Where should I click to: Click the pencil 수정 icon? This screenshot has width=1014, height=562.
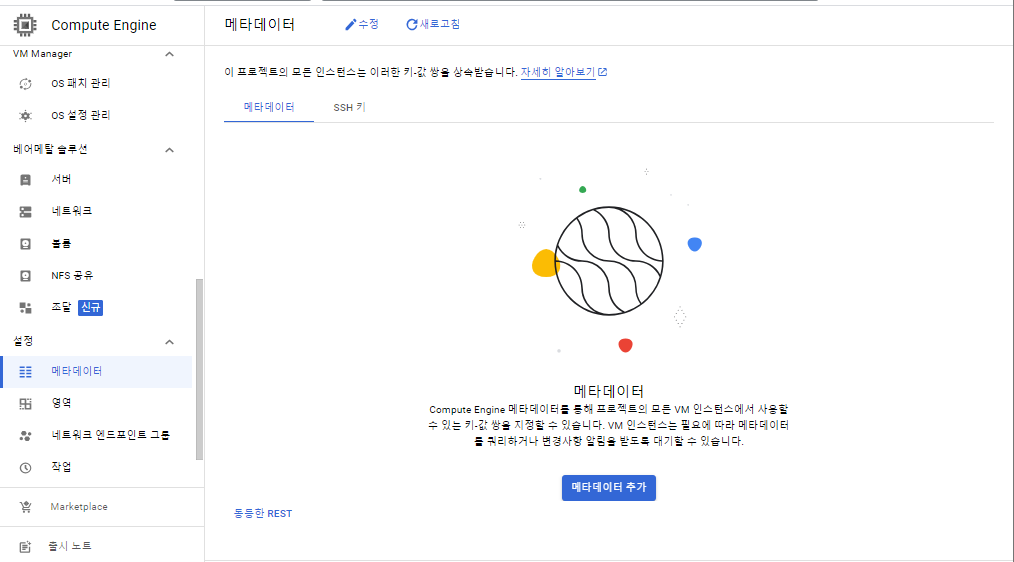(351, 25)
